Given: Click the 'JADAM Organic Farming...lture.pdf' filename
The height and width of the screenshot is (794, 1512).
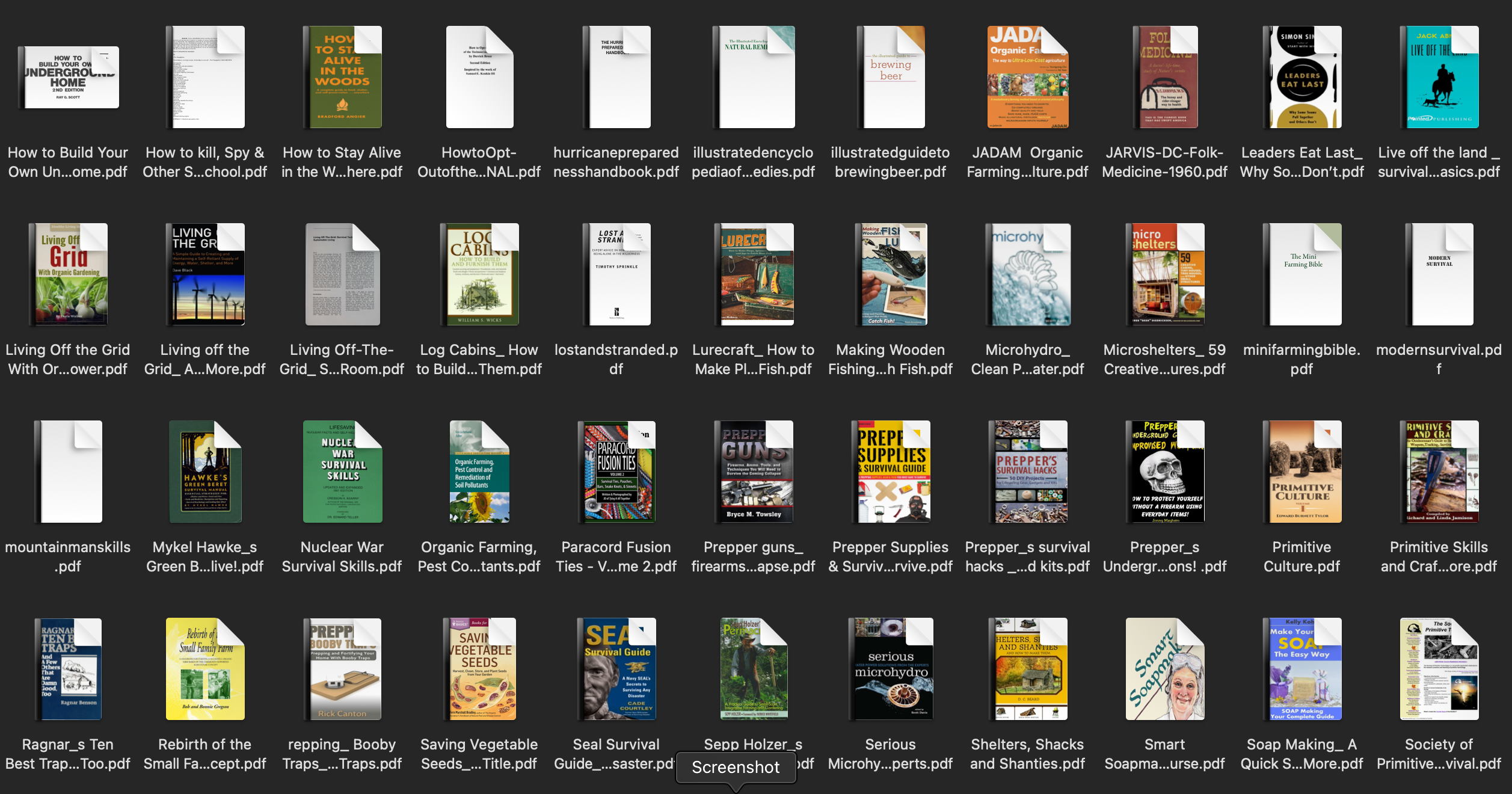Looking at the screenshot, I should 1028,162.
